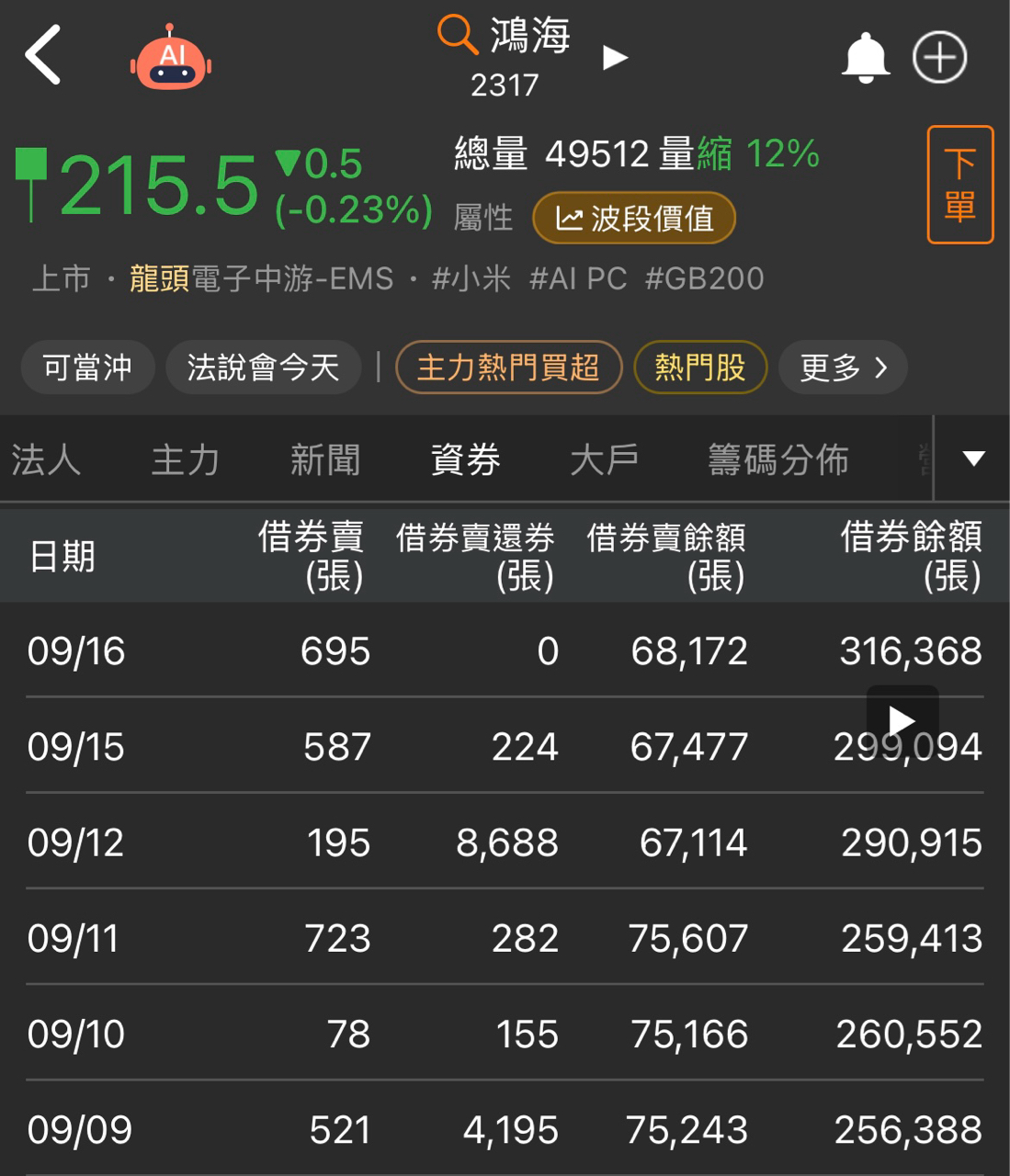
Task: Expand details via the 法說會今天 chip
Action: click(263, 366)
